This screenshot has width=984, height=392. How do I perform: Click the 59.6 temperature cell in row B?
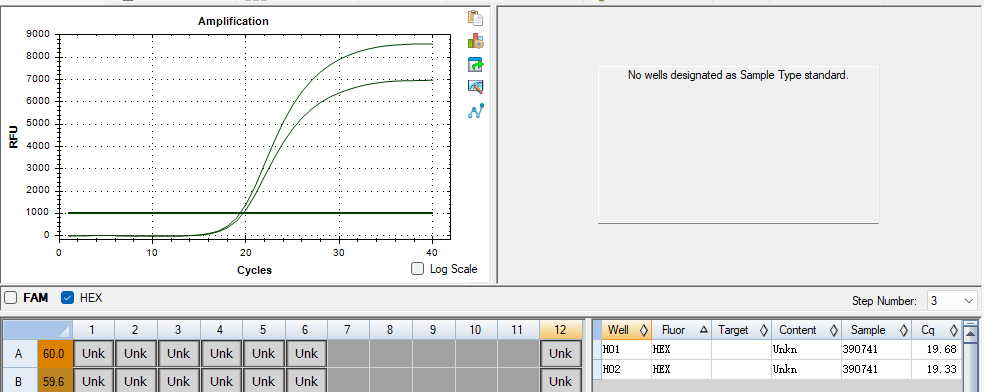pos(55,381)
